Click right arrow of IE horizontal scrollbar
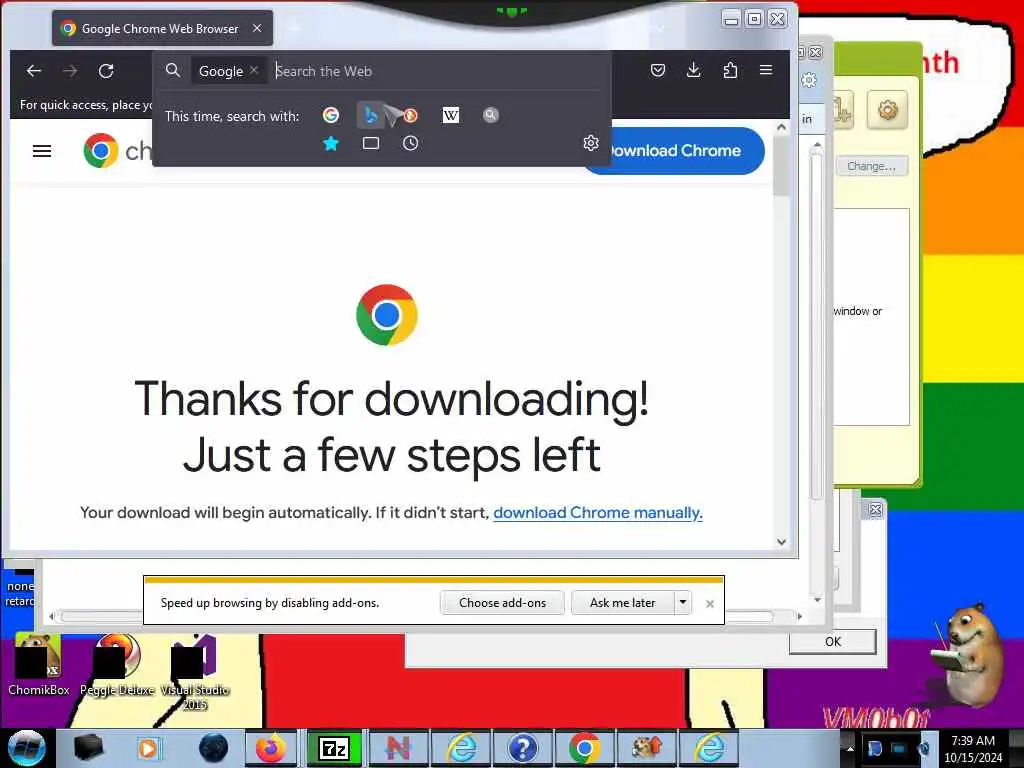This screenshot has width=1024, height=768. point(800,616)
